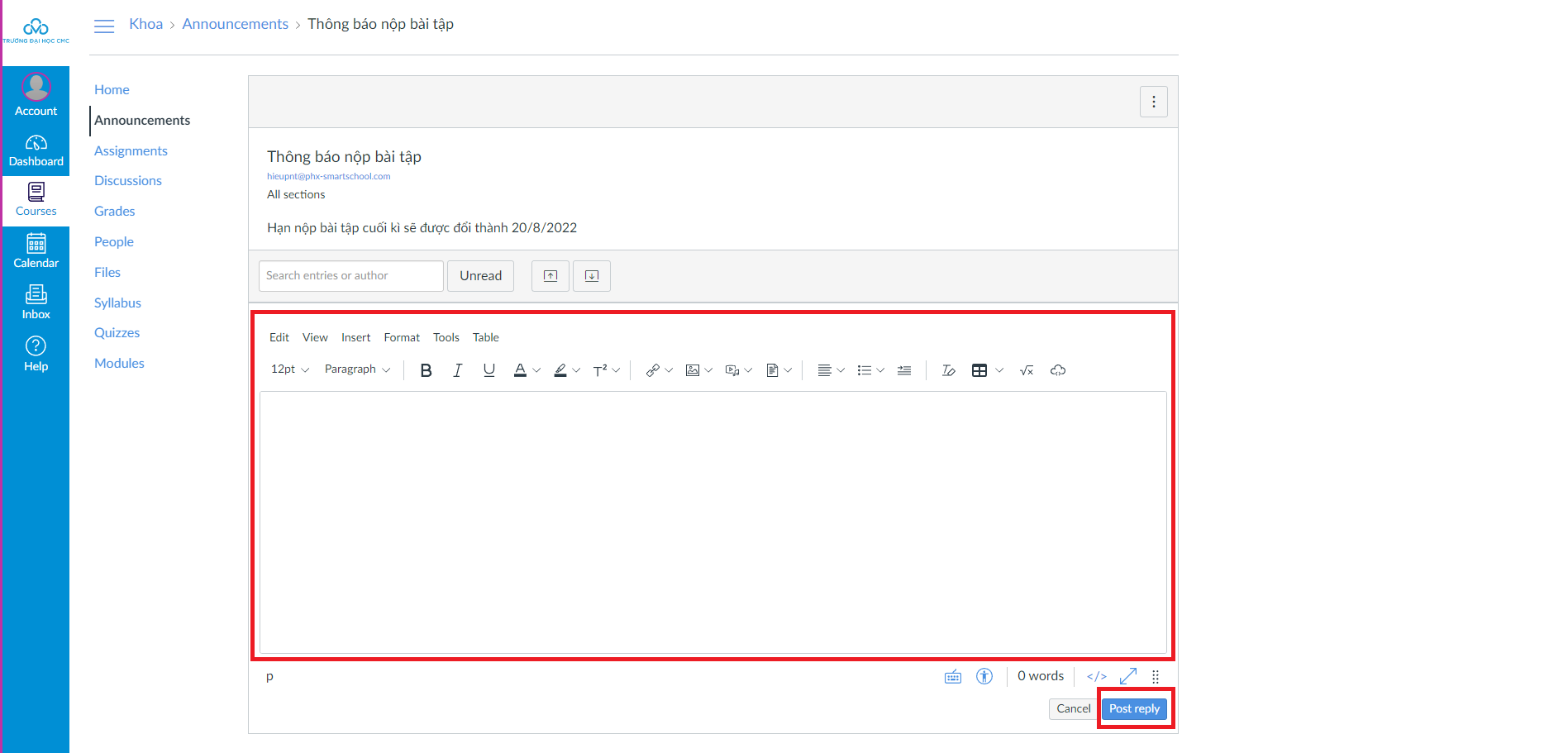This screenshot has width=1568, height=753.
Task: Click the Post reply button
Action: 1134,708
